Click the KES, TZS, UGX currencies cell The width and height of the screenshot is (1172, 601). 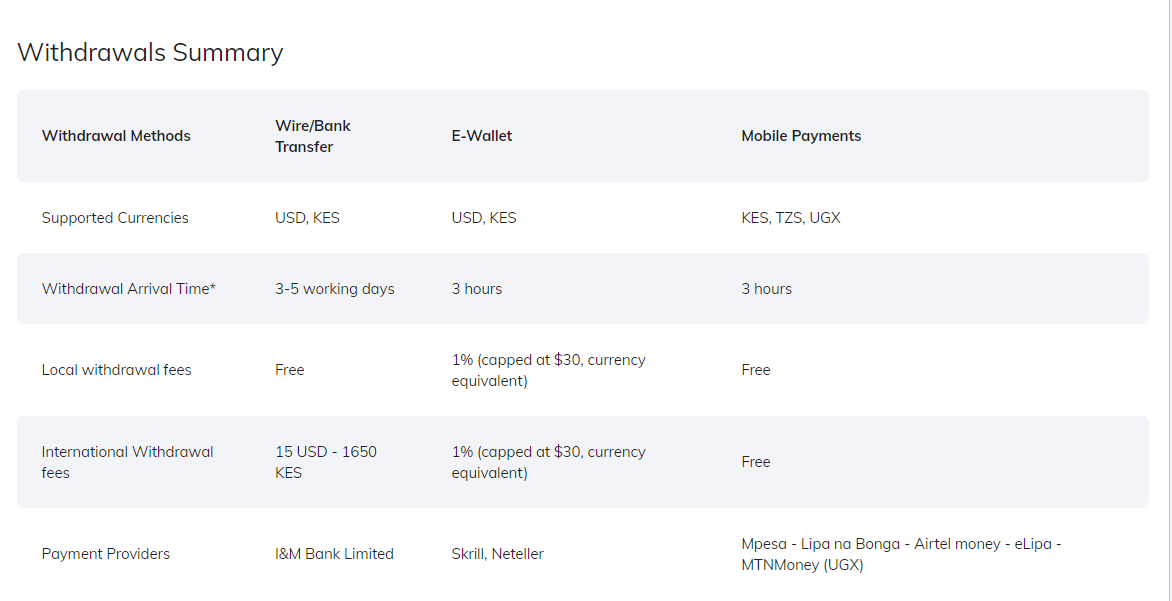point(790,218)
